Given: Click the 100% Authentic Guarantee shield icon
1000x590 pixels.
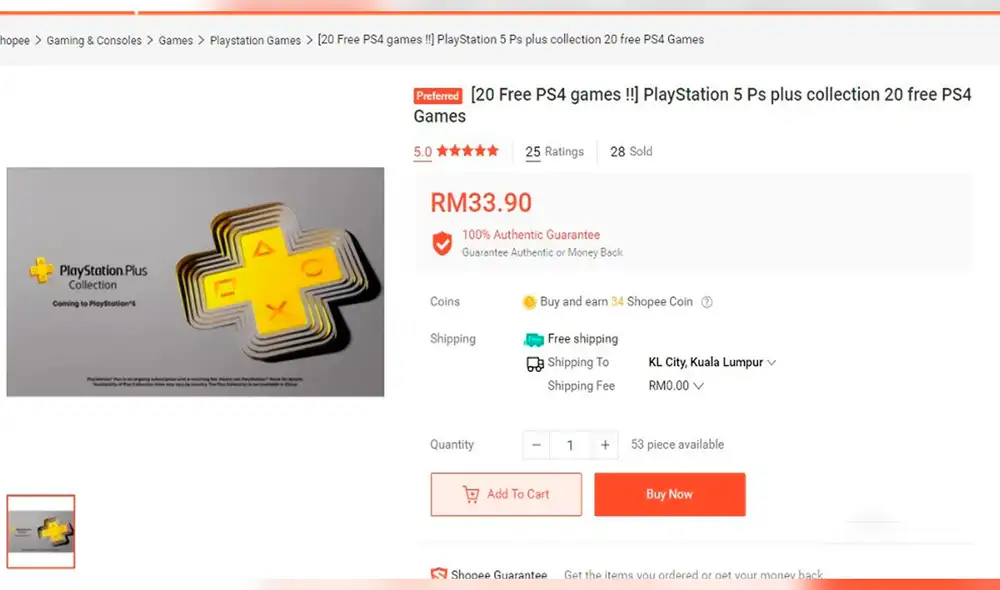Looking at the screenshot, I should 442,243.
